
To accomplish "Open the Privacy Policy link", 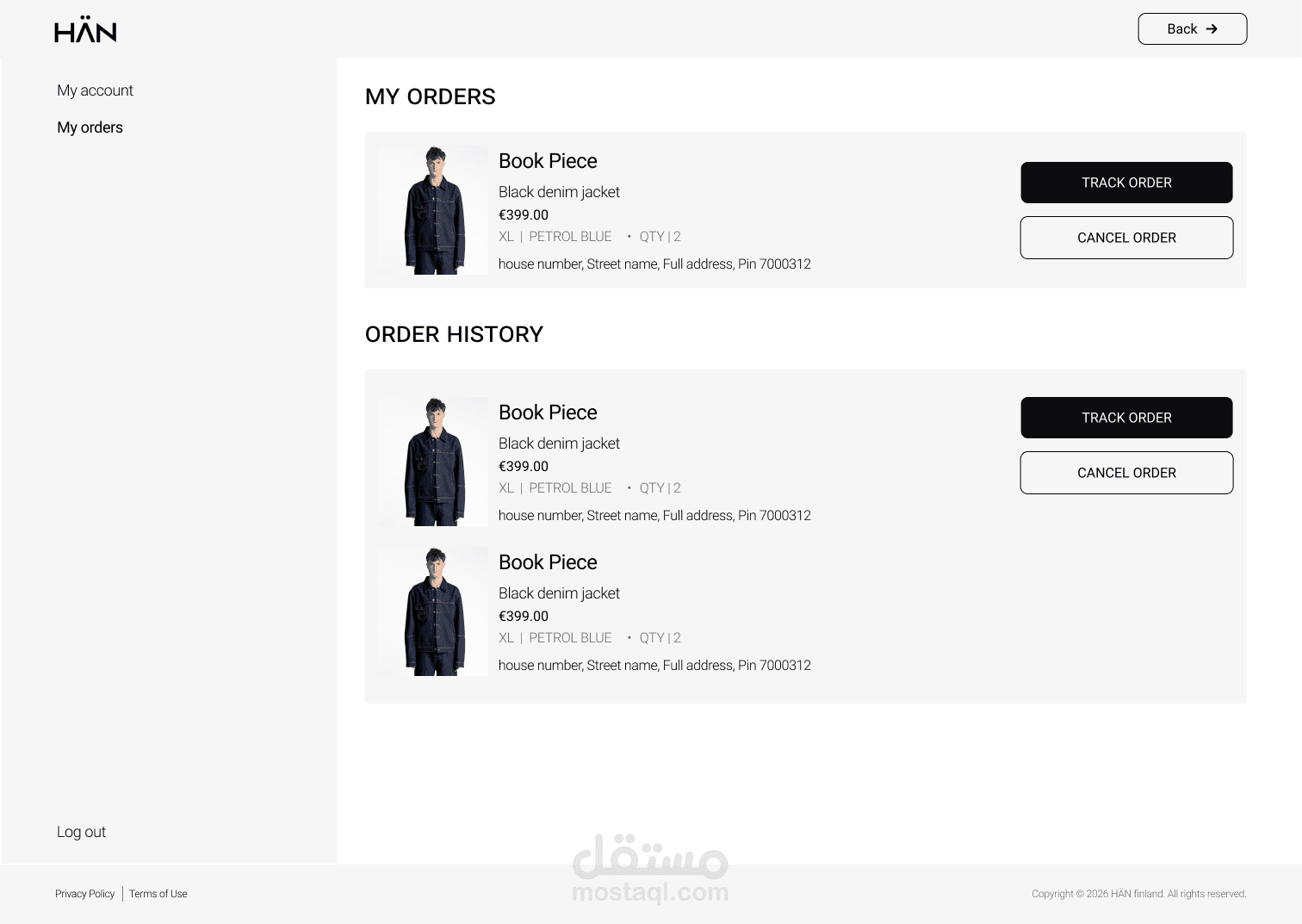I will tap(84, 894).
